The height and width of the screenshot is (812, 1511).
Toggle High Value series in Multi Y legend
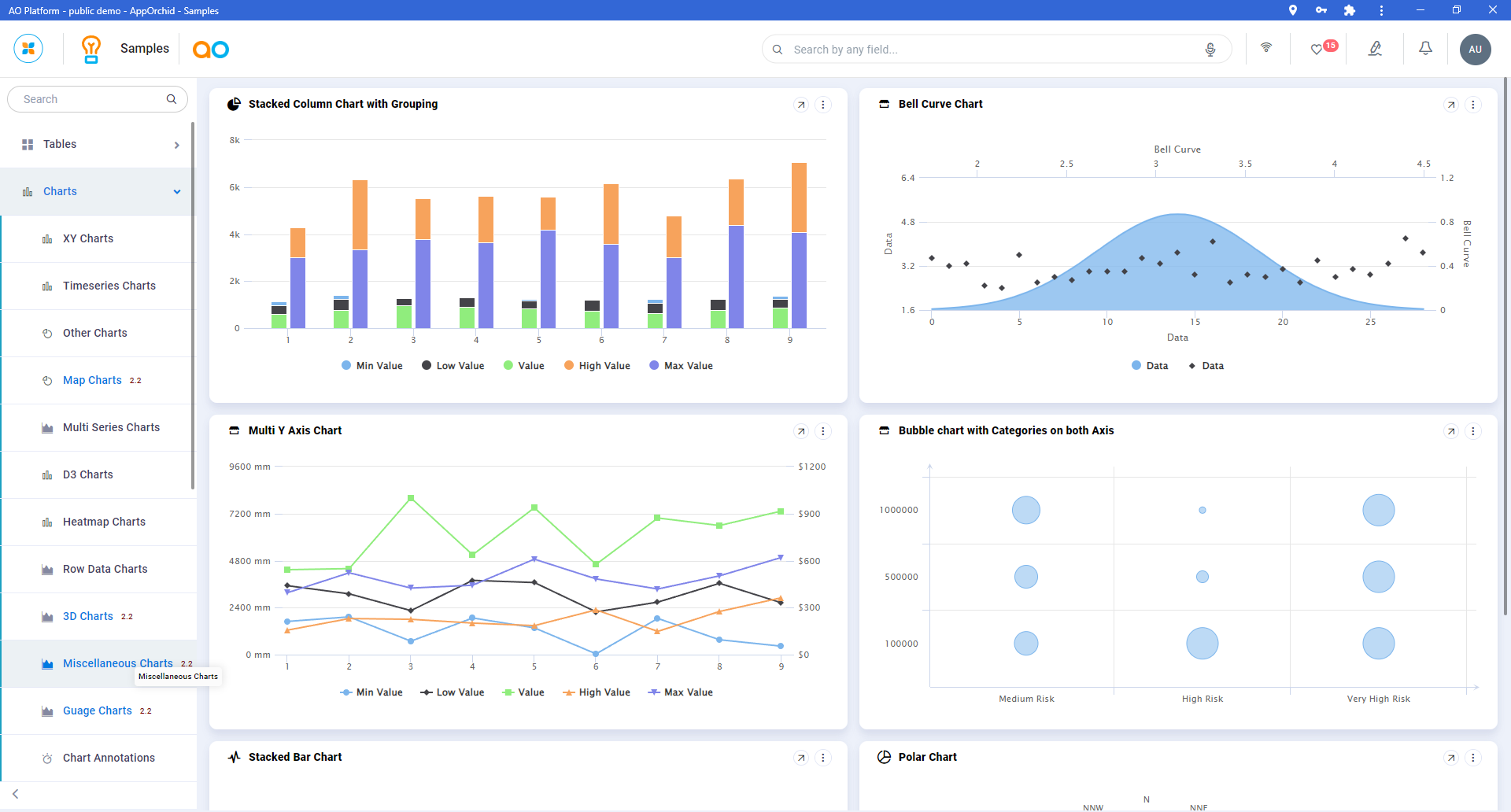[597, 692]
